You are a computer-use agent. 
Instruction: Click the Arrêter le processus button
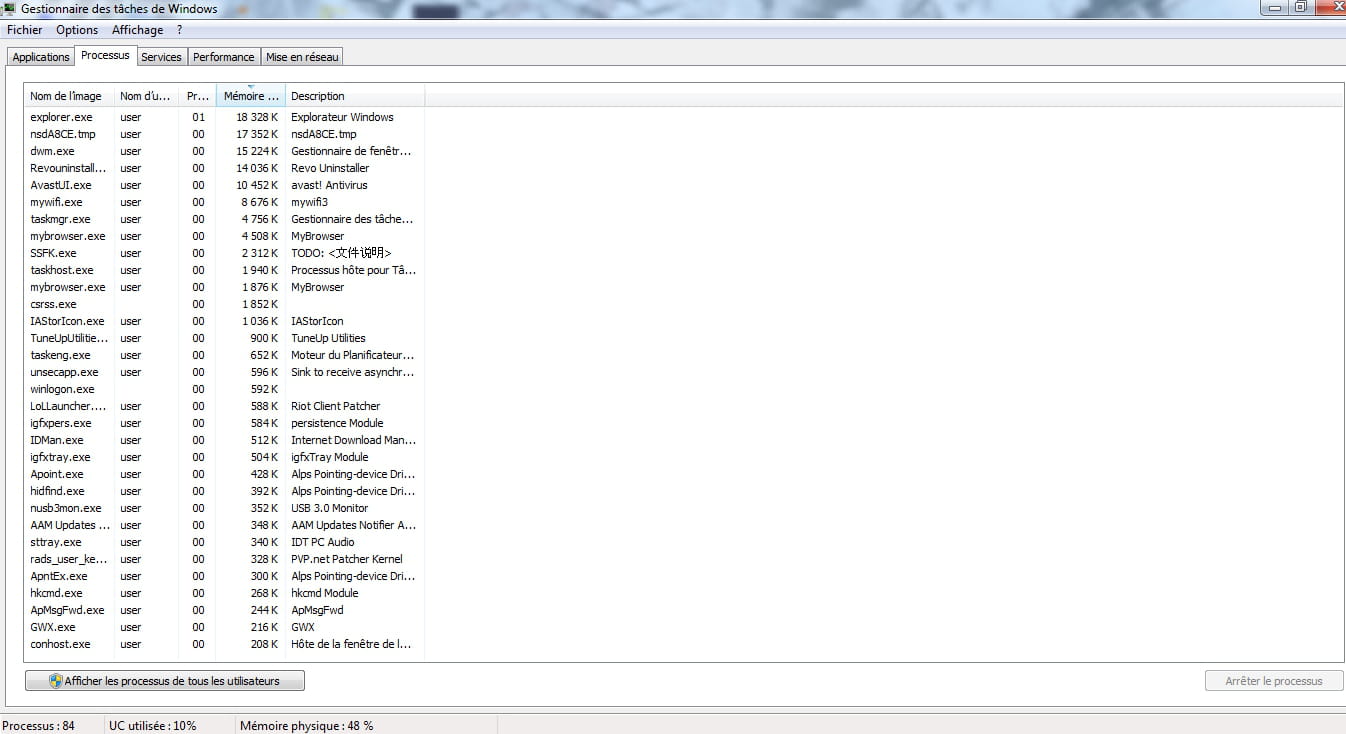coord(1274,681)
